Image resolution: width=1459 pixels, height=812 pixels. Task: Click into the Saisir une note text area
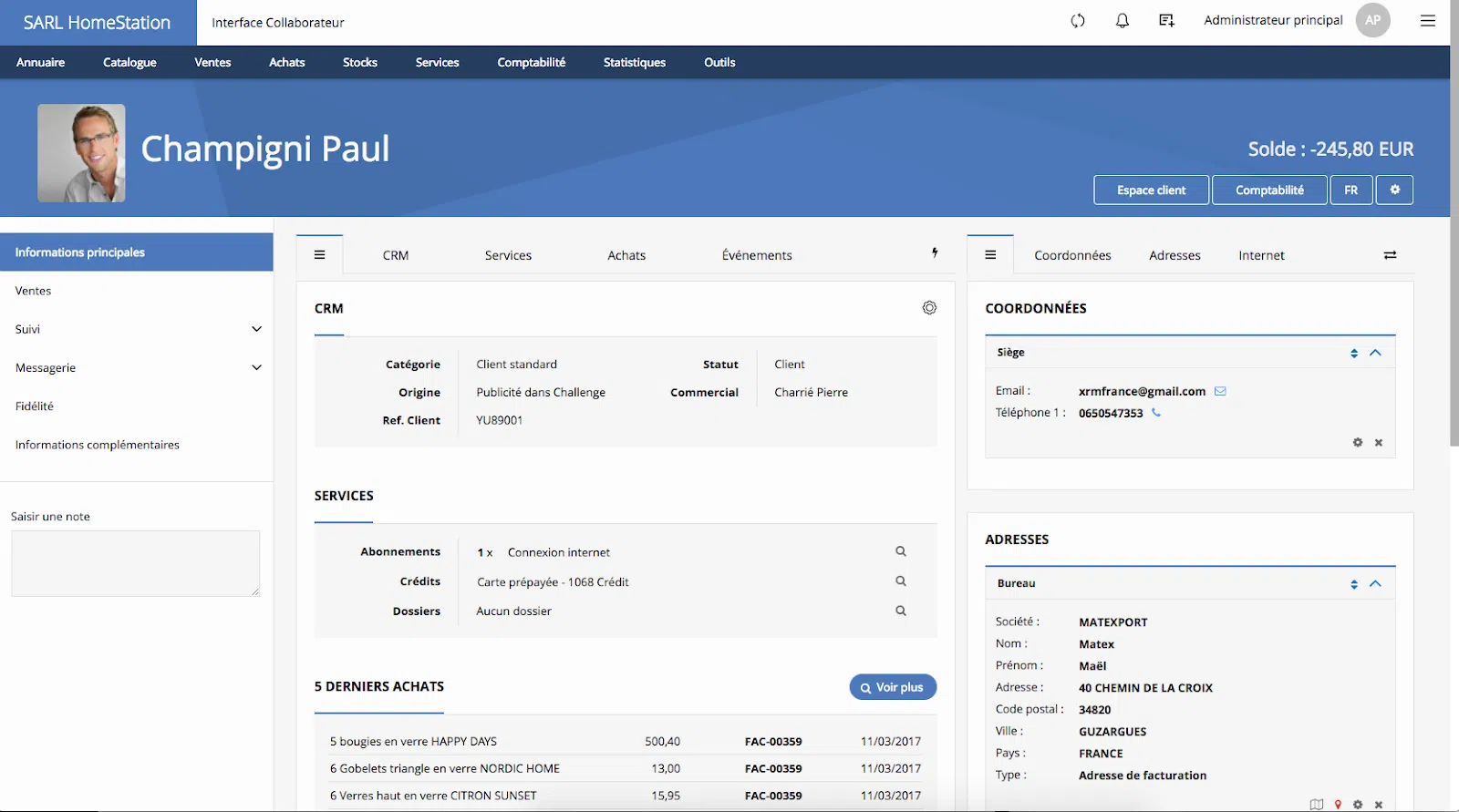[135, 563]
